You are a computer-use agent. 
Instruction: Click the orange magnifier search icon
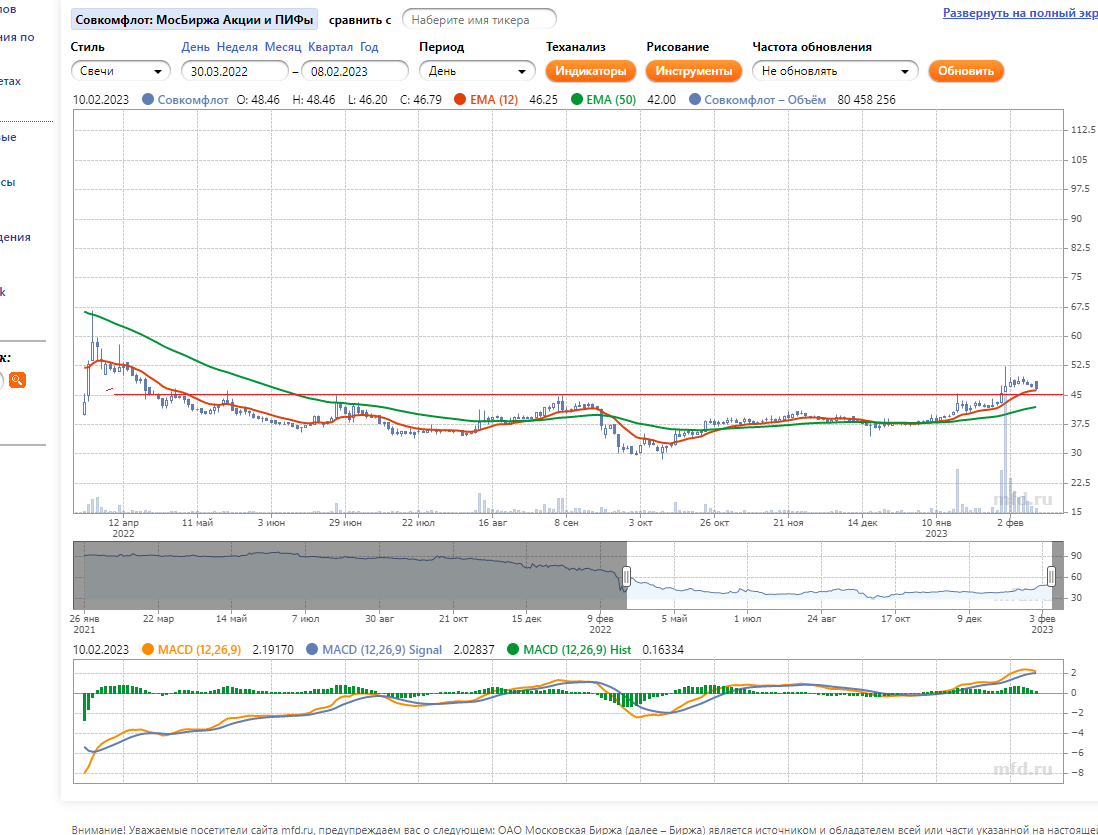tap(17, 380)
